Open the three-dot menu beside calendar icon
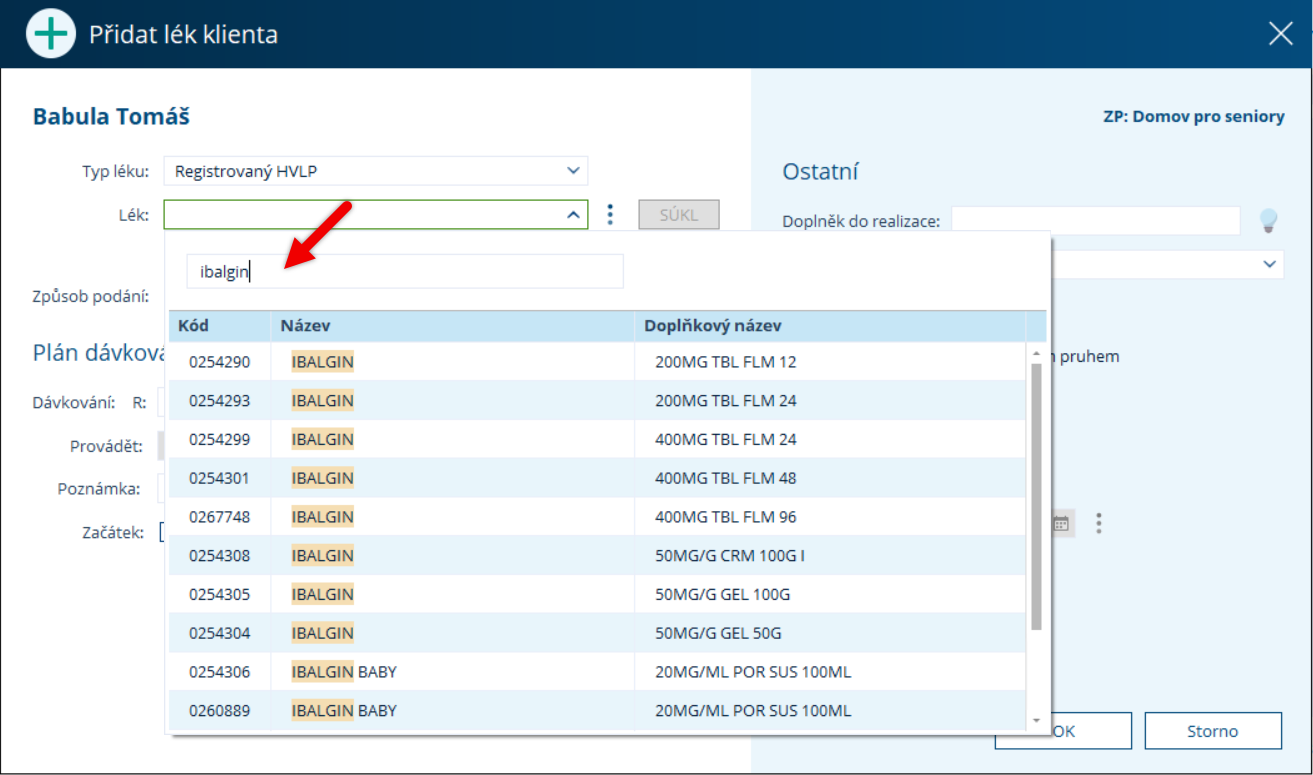The width and height of the screenshot is (1313, 775). [x=1099, y=523]
